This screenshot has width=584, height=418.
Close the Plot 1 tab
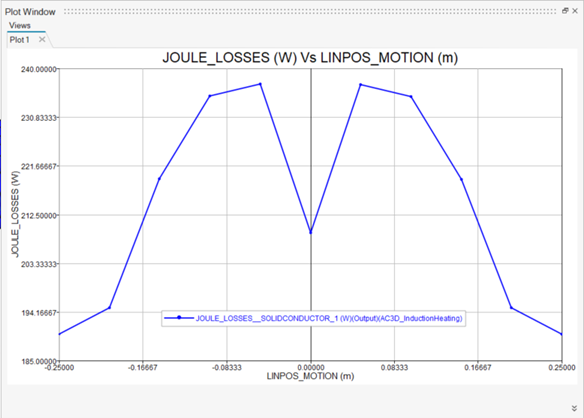click(42, 39)
